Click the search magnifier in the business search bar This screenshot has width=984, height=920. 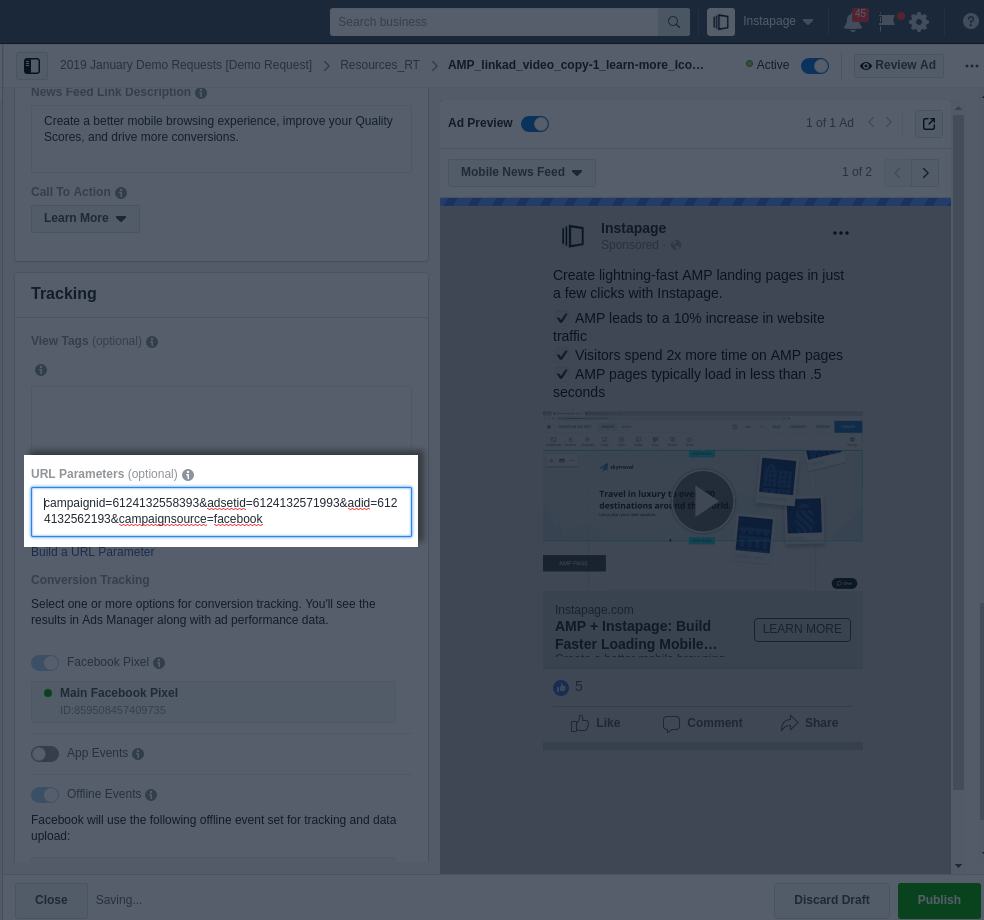click(674, 22)
